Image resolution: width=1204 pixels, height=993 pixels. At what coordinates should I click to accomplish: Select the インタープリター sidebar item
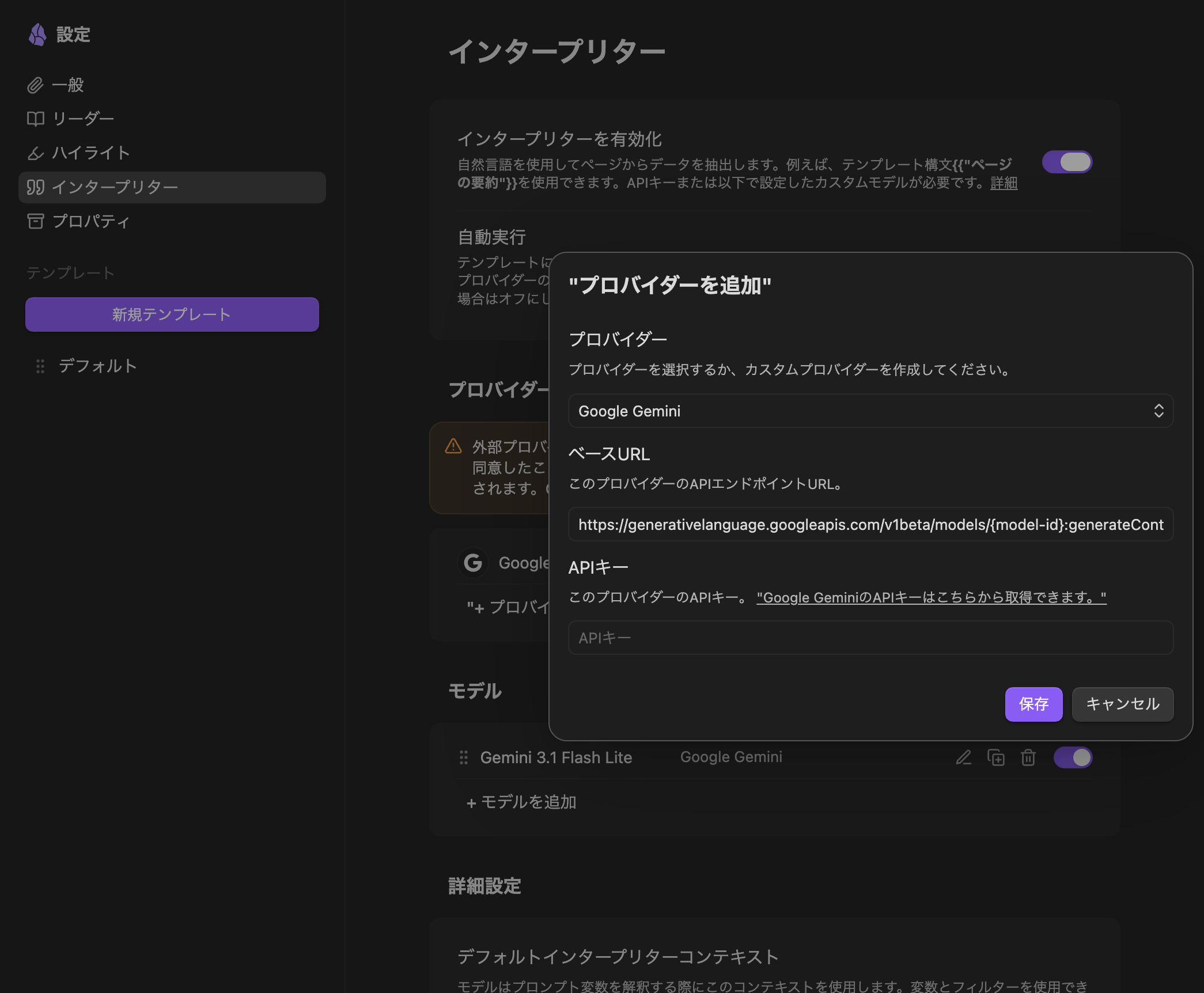172,187
